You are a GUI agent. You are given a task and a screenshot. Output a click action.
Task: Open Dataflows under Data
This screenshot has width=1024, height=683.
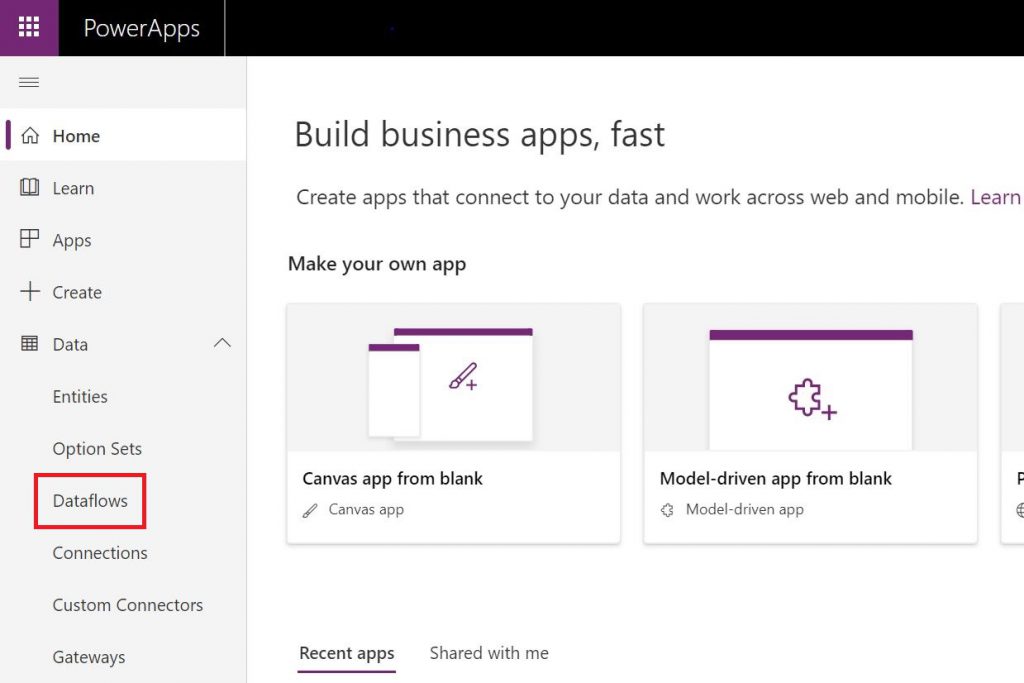coord(90,501)
